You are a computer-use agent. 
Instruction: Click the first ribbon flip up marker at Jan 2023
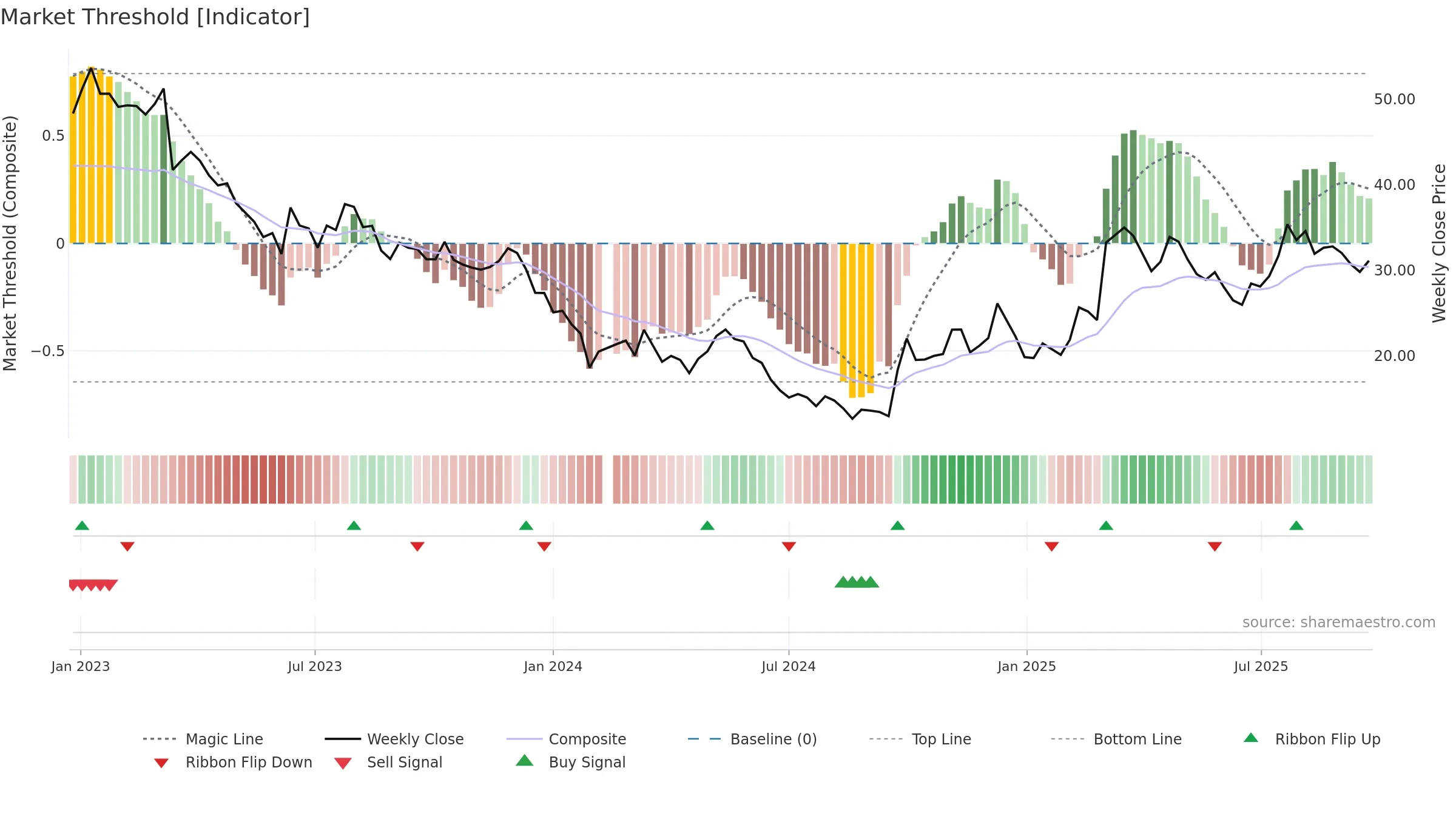pyautogui.click(x=82, y=525)
